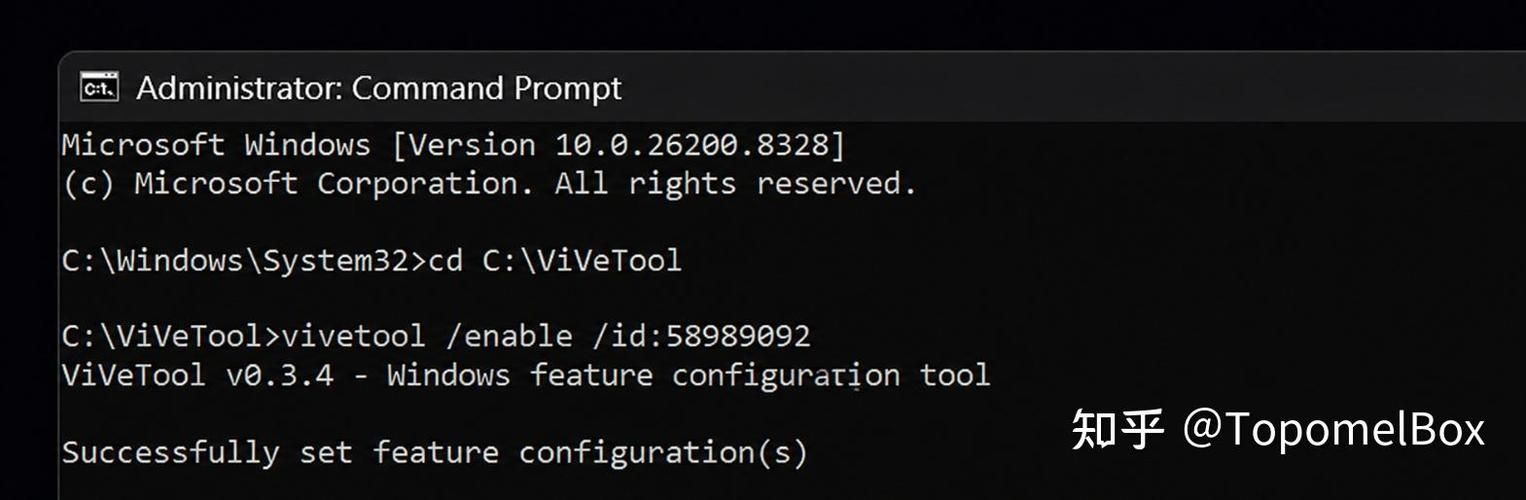1526x500 pixels.
Task: Click the cd C:\ViVeTool command text
Action: (x=555, y=261)
